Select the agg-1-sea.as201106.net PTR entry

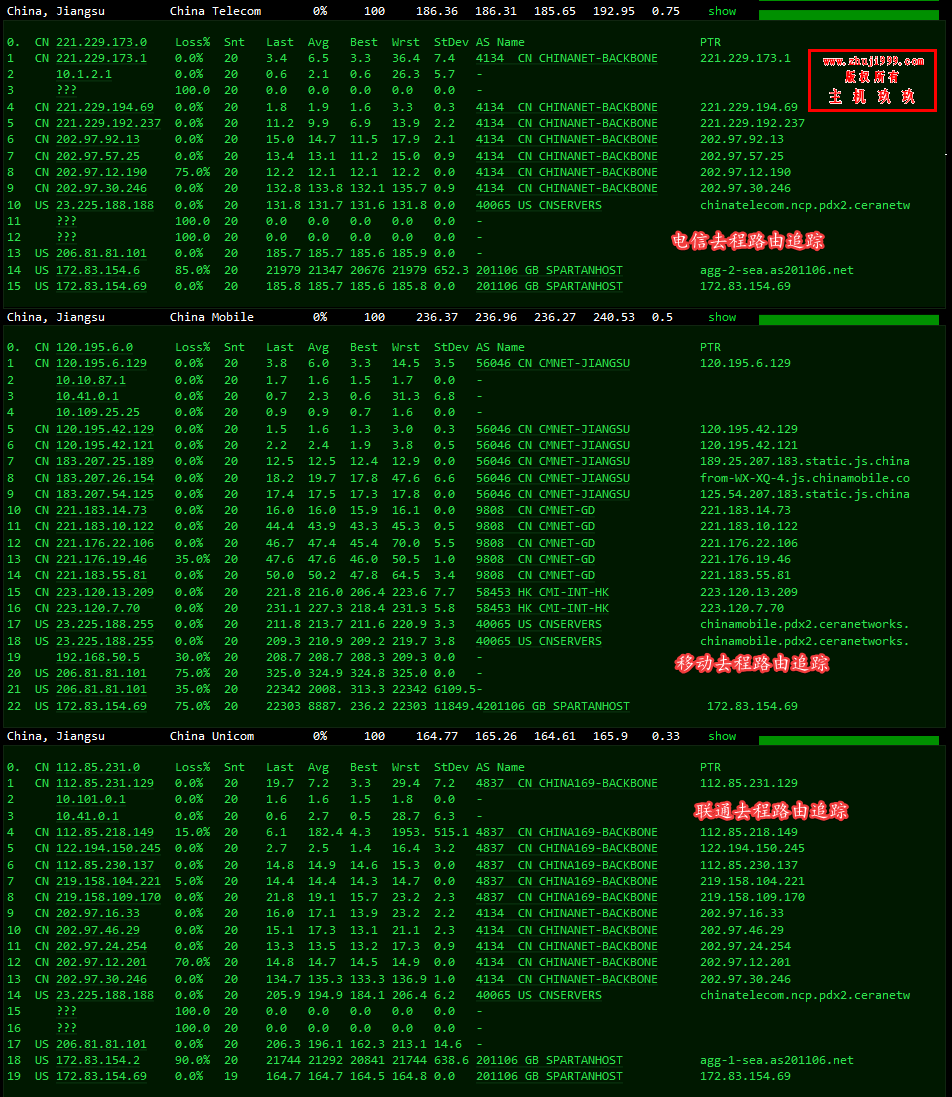pyautogui.click(x=776, y=1060)
